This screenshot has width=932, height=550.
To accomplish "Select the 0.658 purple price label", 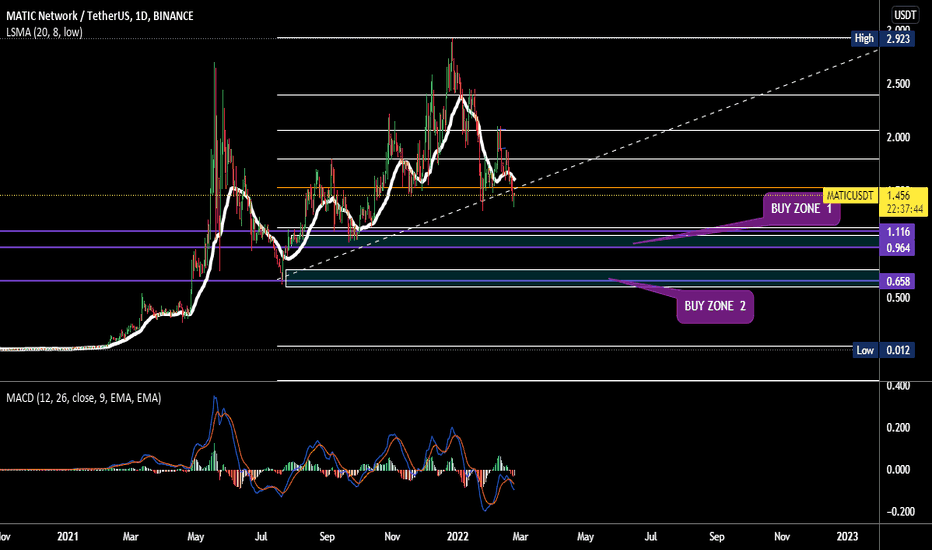I will click(x=898, y=281).
